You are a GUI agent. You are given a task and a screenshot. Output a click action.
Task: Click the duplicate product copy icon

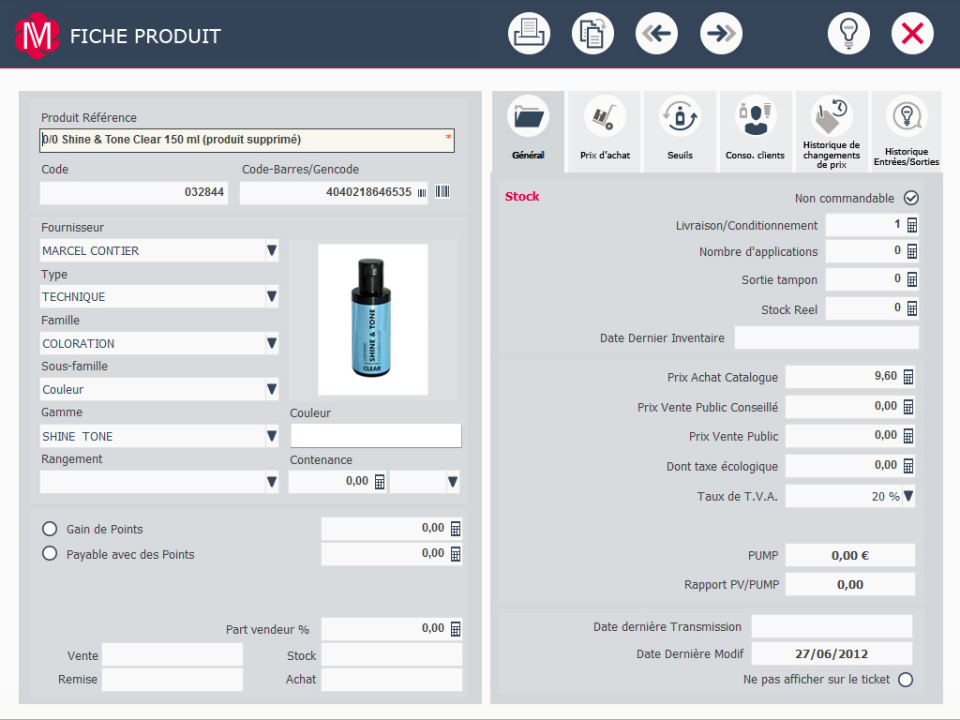593,34
